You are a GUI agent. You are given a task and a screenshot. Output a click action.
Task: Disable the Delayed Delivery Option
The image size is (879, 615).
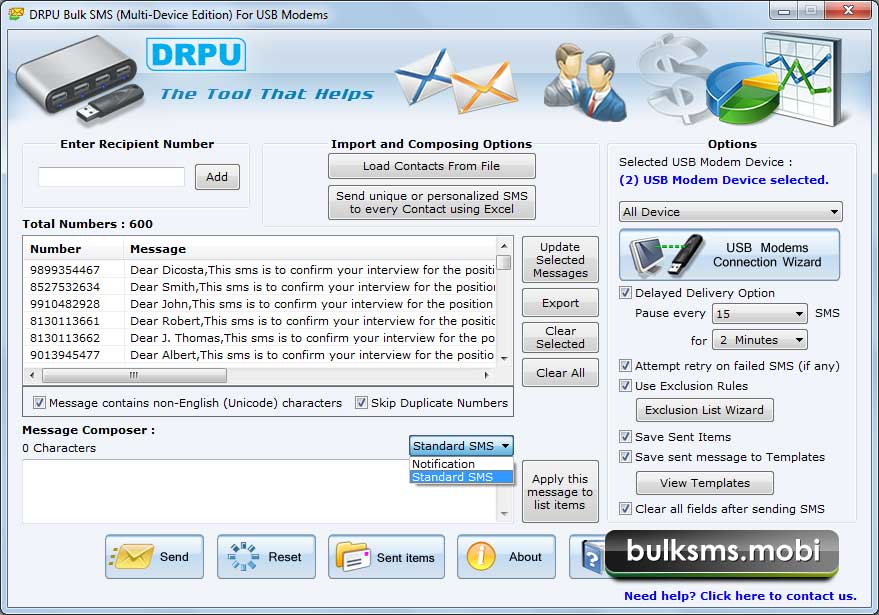click(x=625, y=293)
